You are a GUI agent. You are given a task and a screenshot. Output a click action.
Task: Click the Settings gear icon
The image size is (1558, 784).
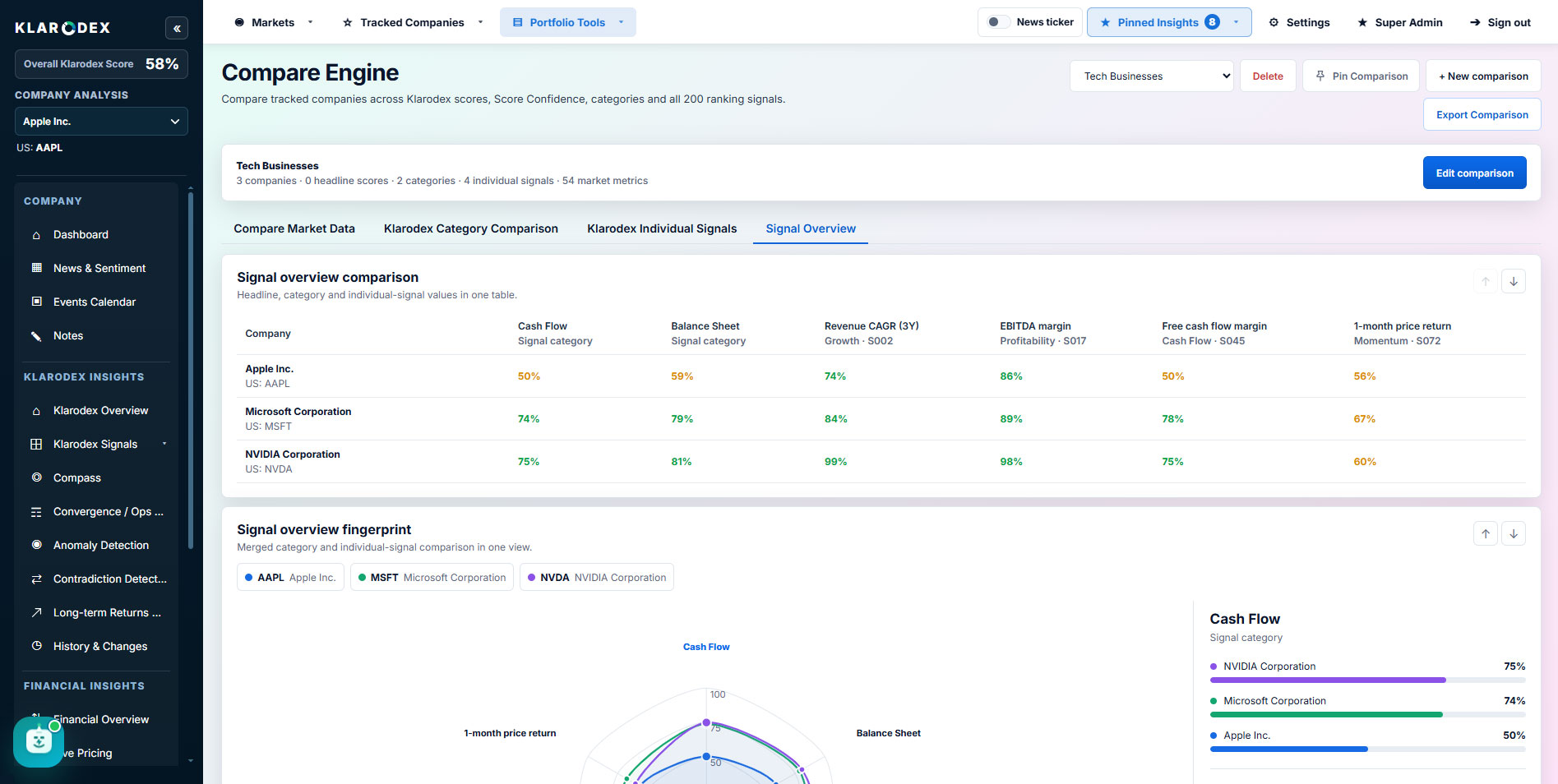point(1274,22)
